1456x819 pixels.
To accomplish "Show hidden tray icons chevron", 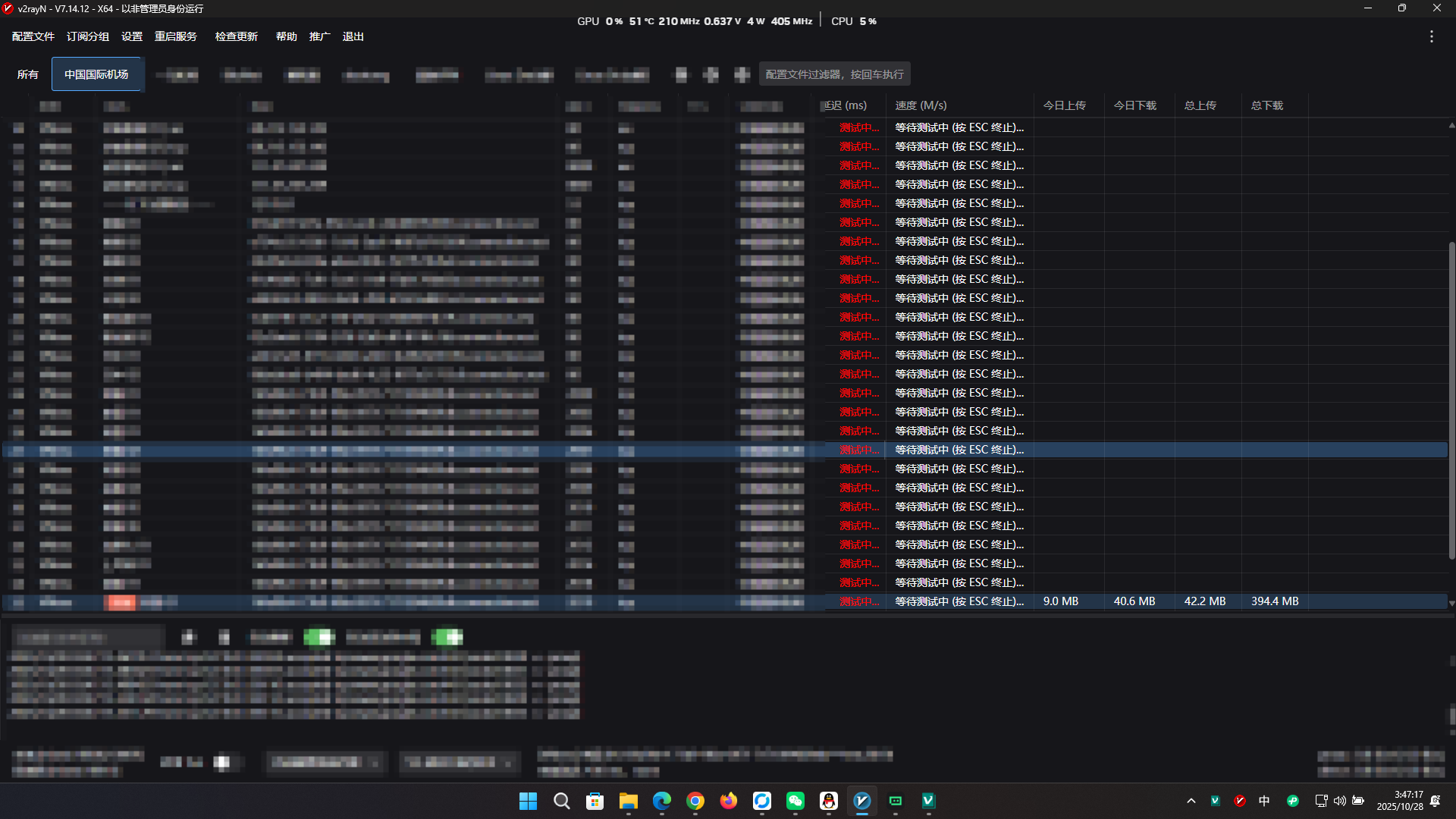I will click(1191, 801).
